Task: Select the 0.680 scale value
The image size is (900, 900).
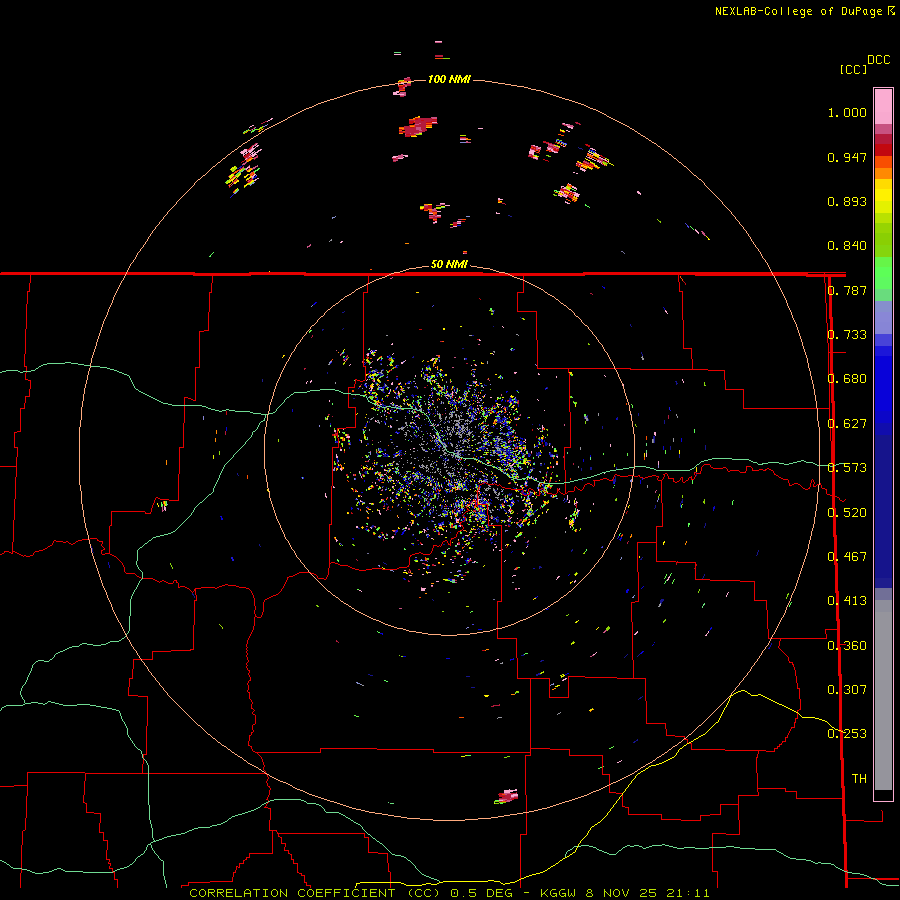Action: 847,379
